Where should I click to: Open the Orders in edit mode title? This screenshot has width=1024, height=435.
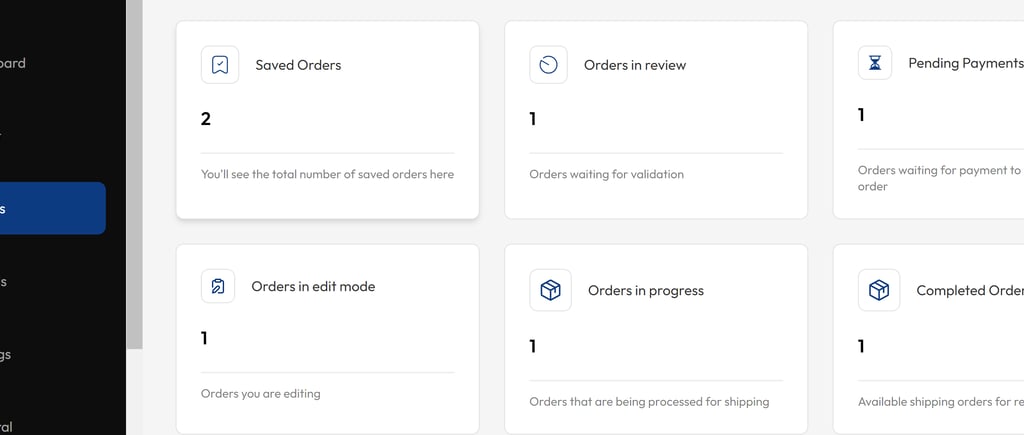[313, 286]
